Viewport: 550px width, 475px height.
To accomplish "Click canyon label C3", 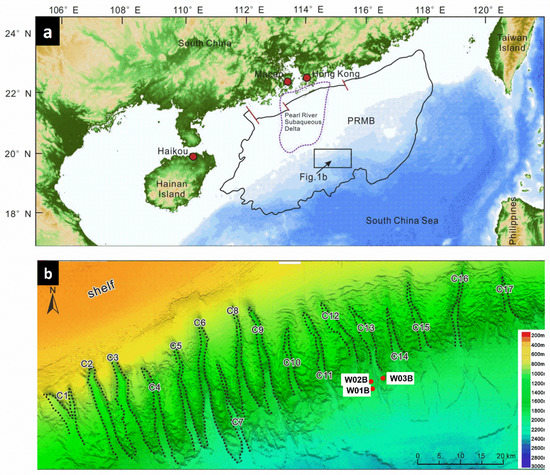I will click(x=112, y=358).
